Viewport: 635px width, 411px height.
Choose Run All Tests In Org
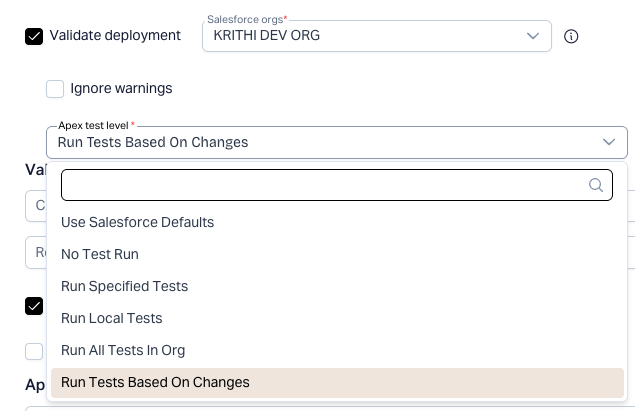[x=123, y=350]
